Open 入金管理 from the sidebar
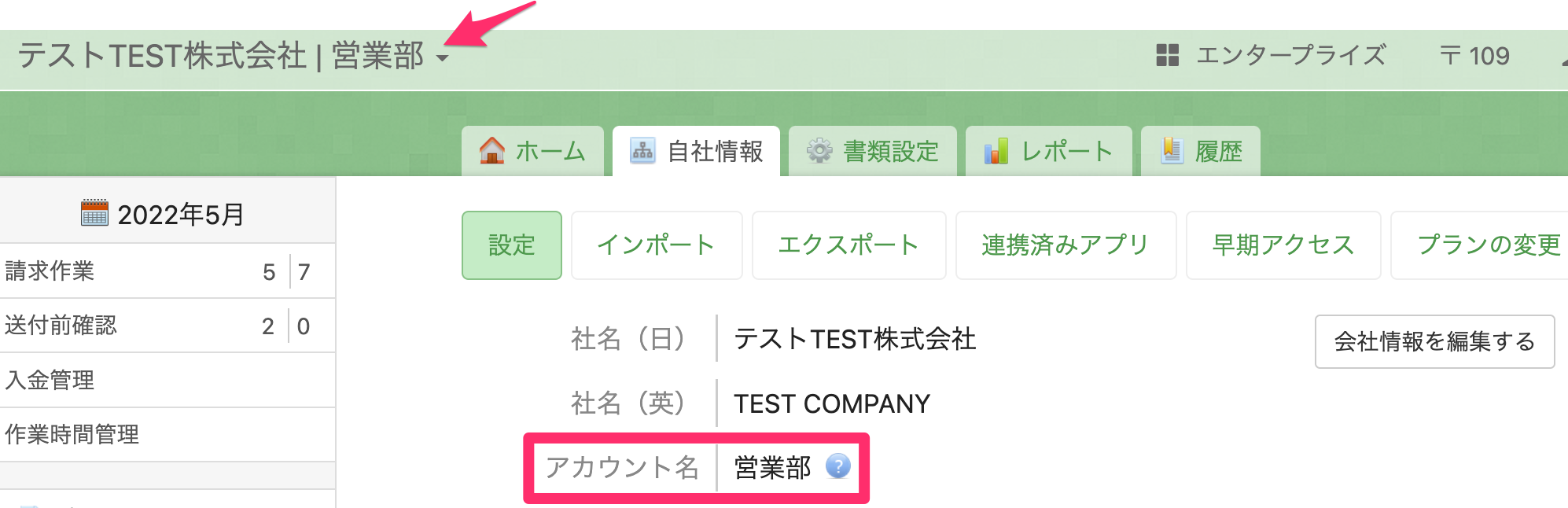This screenshot has width=1568, height=508. tap(50, 380)
